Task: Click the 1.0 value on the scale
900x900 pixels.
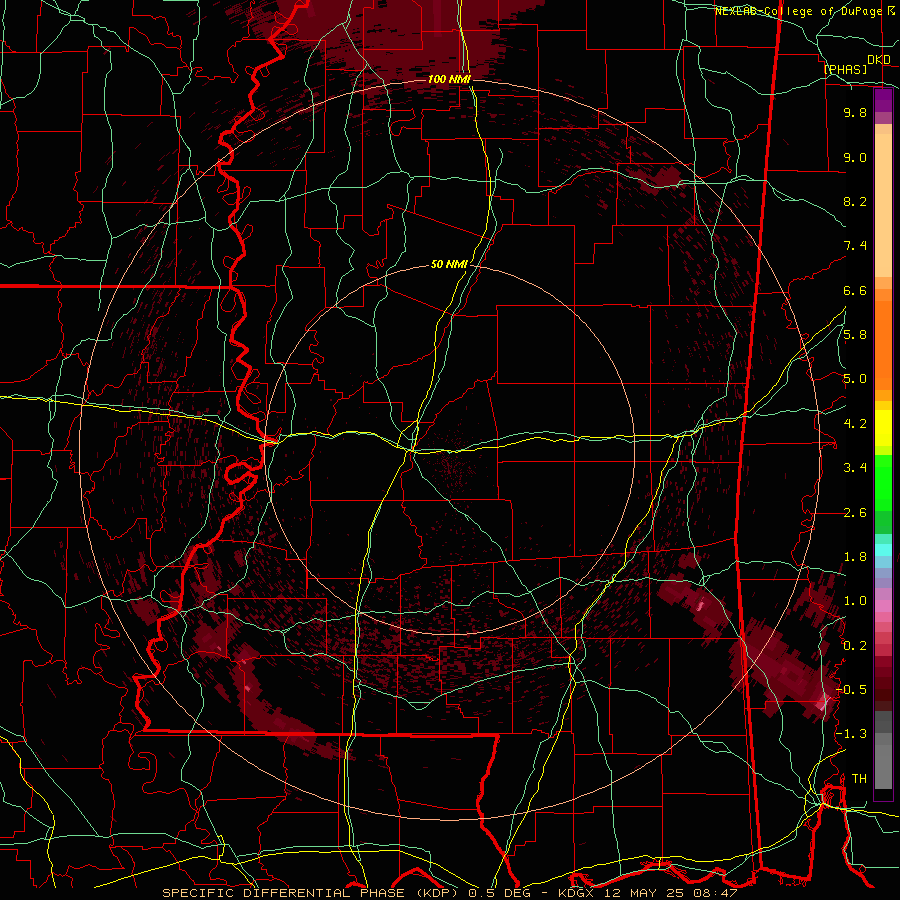Action: tap(855, 601)
